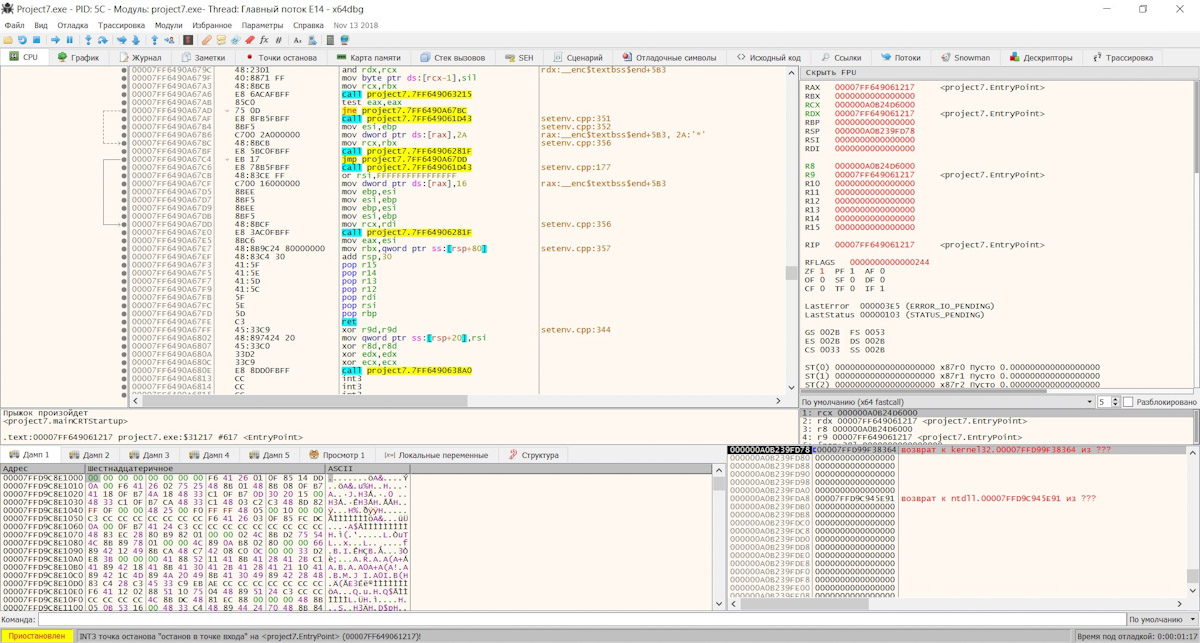Image resolution: width=1200 pixels, height=643 pixels.
Task: Step over using the toolbar icon
Action: click(x=102, y=40)
